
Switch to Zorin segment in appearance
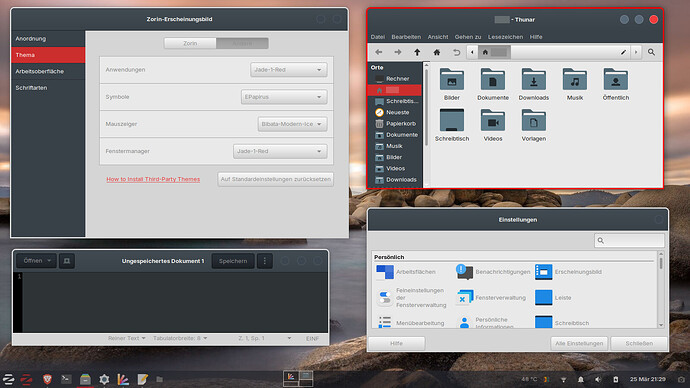coord(190,43)
